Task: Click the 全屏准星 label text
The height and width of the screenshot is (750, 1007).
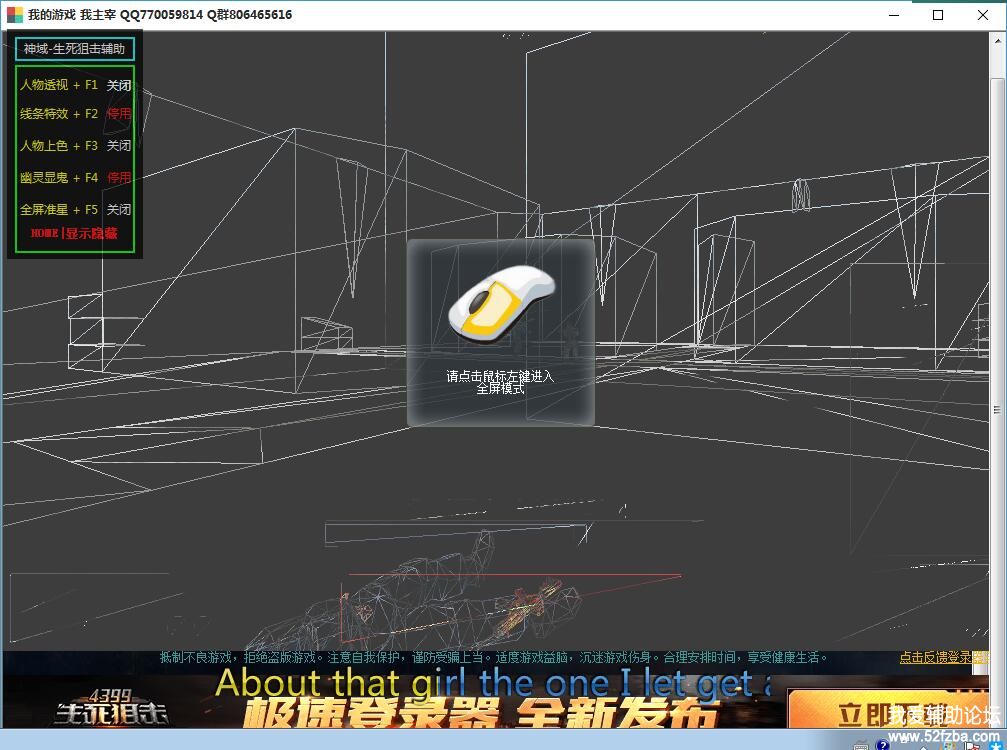Action: (x=44, y=209)
